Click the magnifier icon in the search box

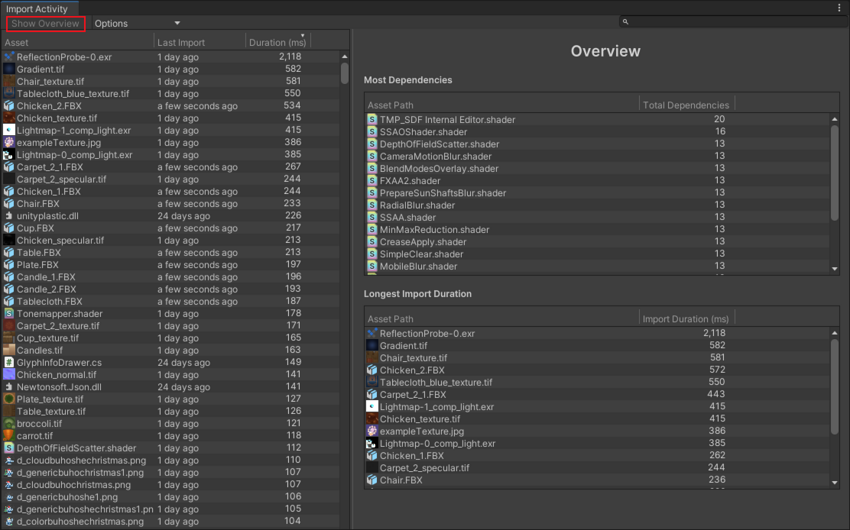click(x=625, y=22)
